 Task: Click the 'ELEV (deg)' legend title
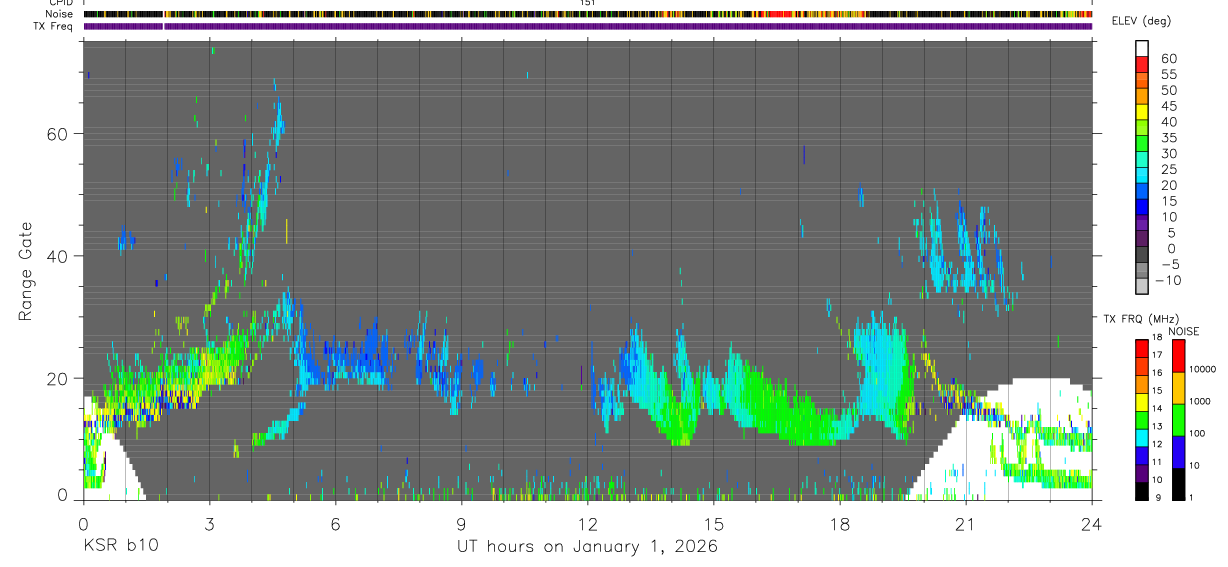pos(1141,21)
